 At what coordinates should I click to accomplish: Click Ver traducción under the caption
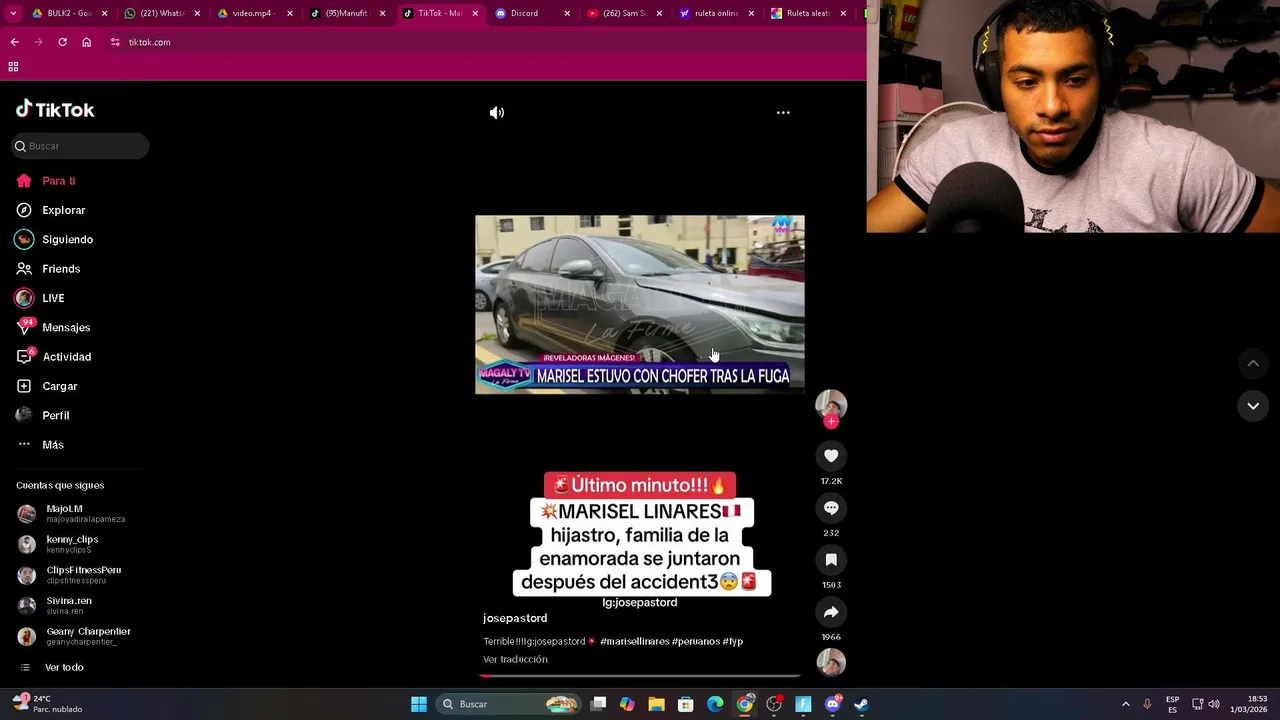click(x=515, y=660)
